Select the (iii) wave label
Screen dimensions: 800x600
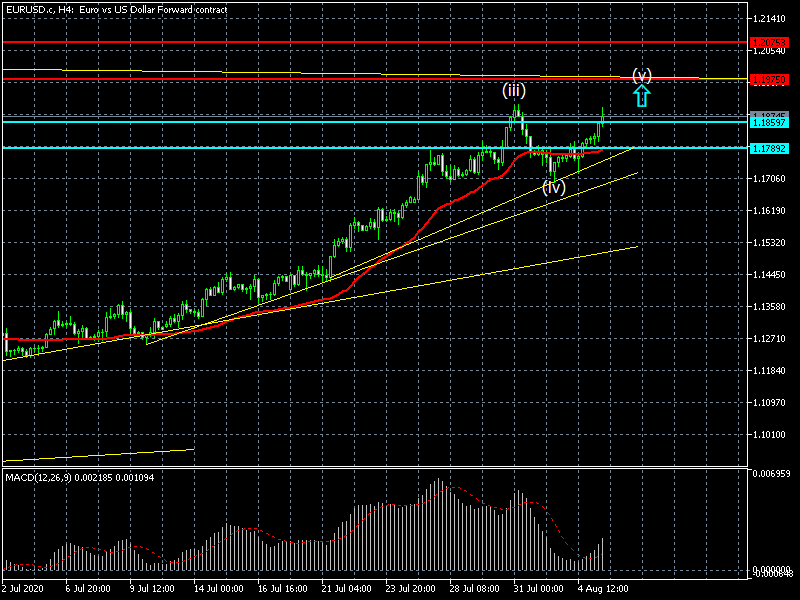click(514, 90)
